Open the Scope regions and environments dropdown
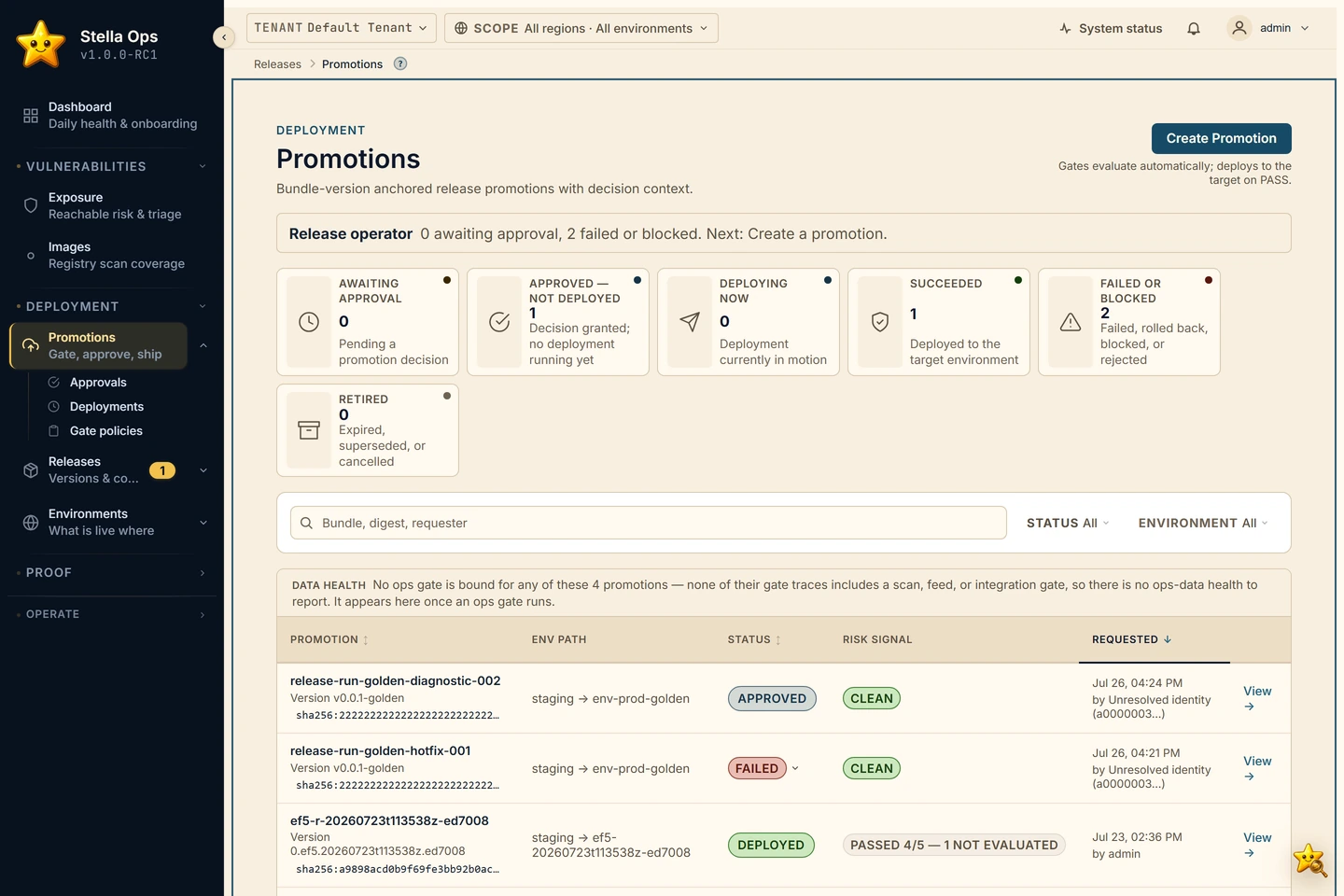 tap(581, 28)
